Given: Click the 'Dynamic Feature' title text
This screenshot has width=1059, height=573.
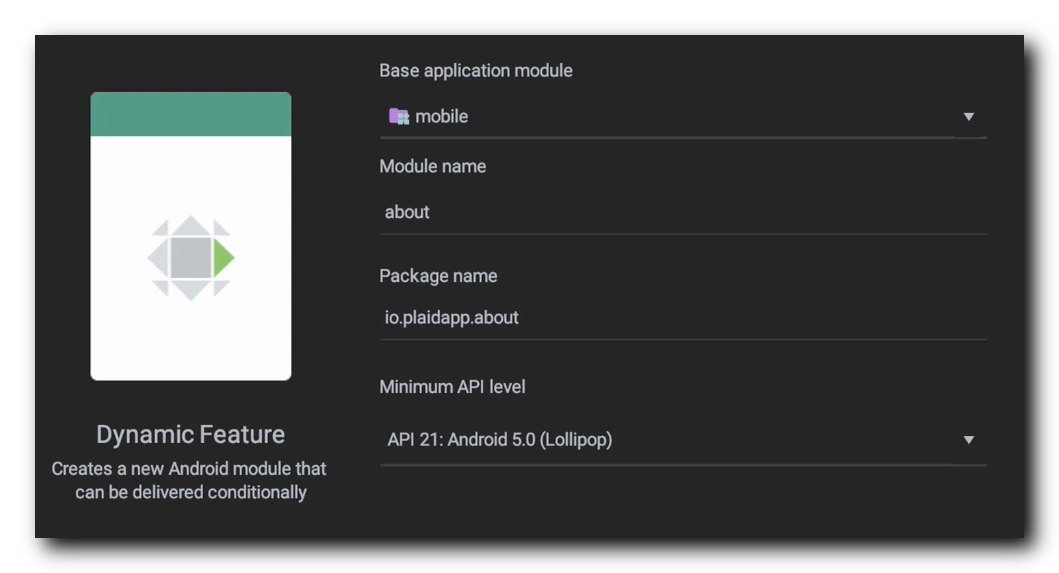Looking at the screenshot, I should point(190,434).
